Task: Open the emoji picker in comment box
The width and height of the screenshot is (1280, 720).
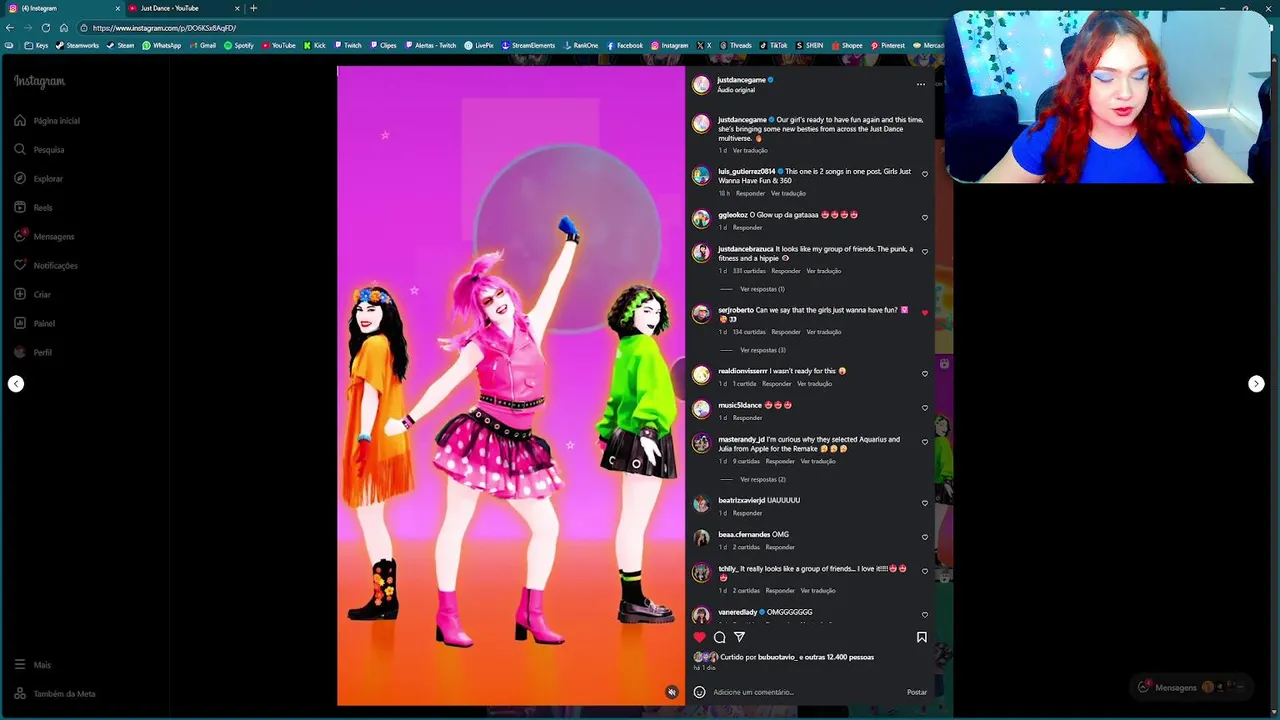Action: click(699, 692)
